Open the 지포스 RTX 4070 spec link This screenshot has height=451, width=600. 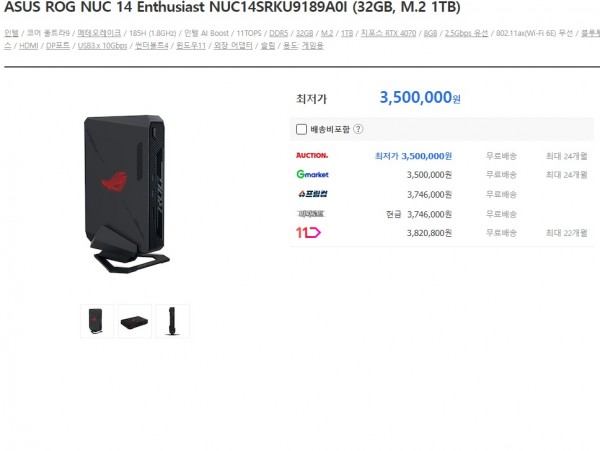[x=388, y=33]
